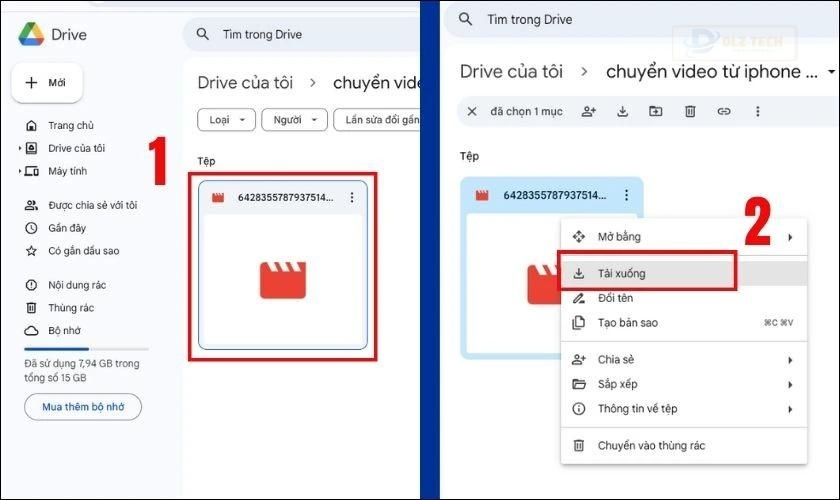Open Được chia sẻ với tôi
This screenshot has height=500, width=840.
tap(93, 205)
